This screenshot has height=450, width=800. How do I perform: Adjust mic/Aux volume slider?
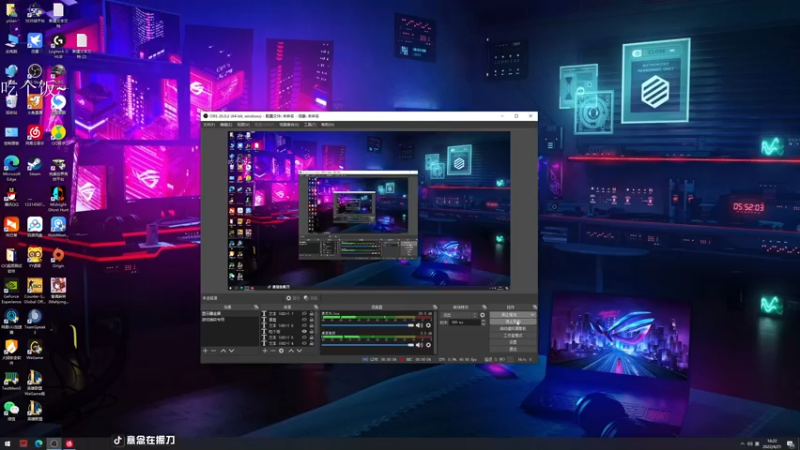(368, 326)
